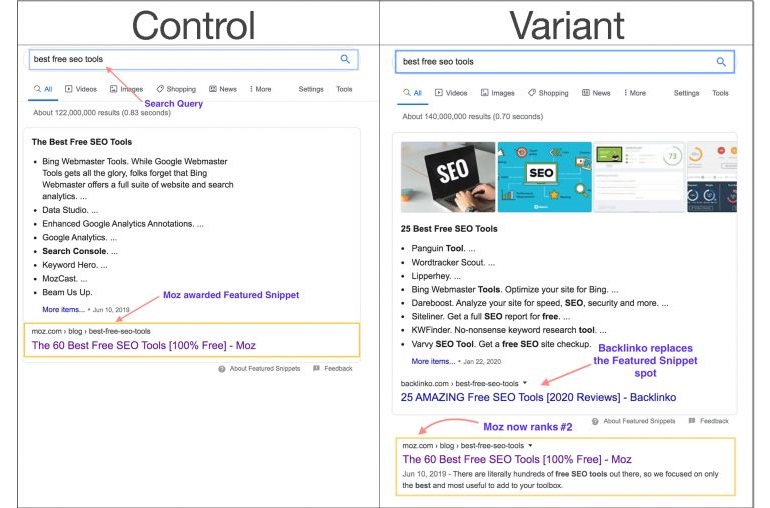
Task: Expand the More menu in Control search tabs
Action: pyautogui.click(x=260, y=89)
